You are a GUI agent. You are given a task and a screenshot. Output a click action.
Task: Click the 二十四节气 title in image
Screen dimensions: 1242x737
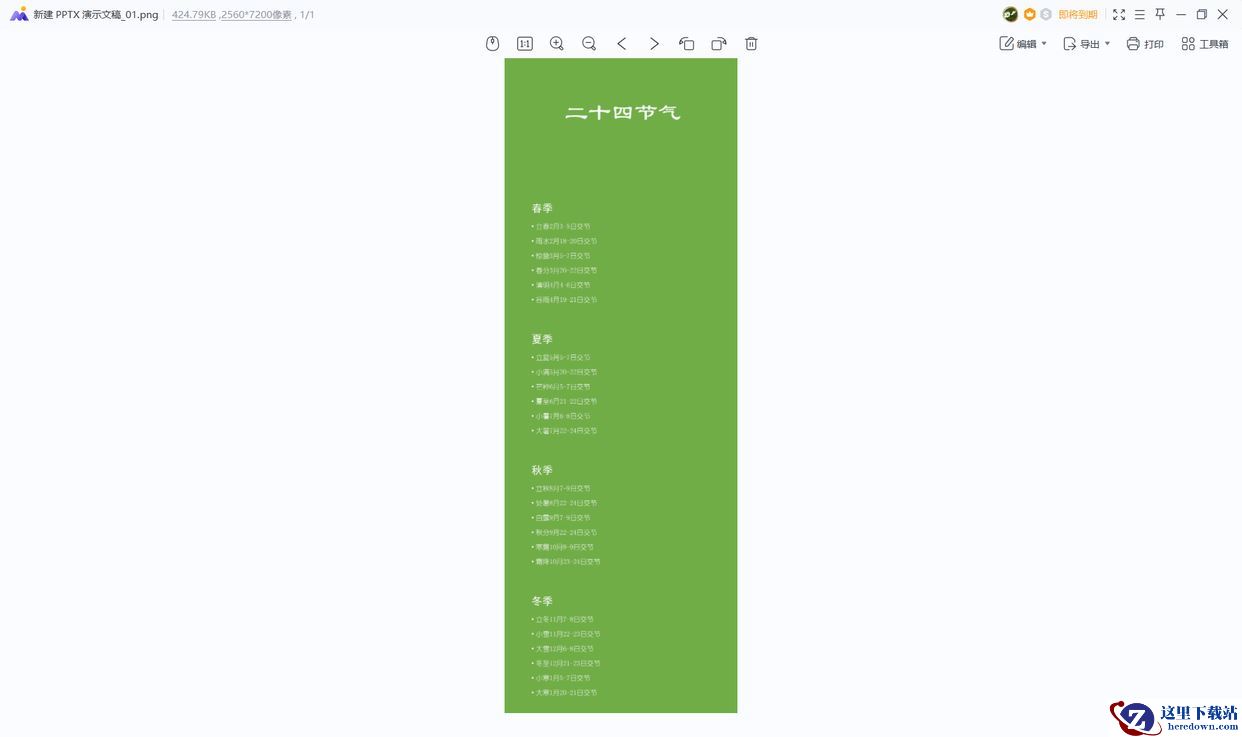622,113
